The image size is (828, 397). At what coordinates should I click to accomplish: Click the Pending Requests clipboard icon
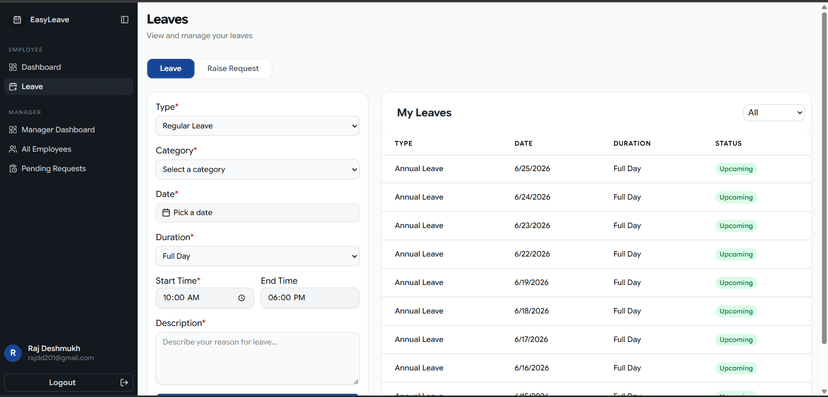pos(13,168)
